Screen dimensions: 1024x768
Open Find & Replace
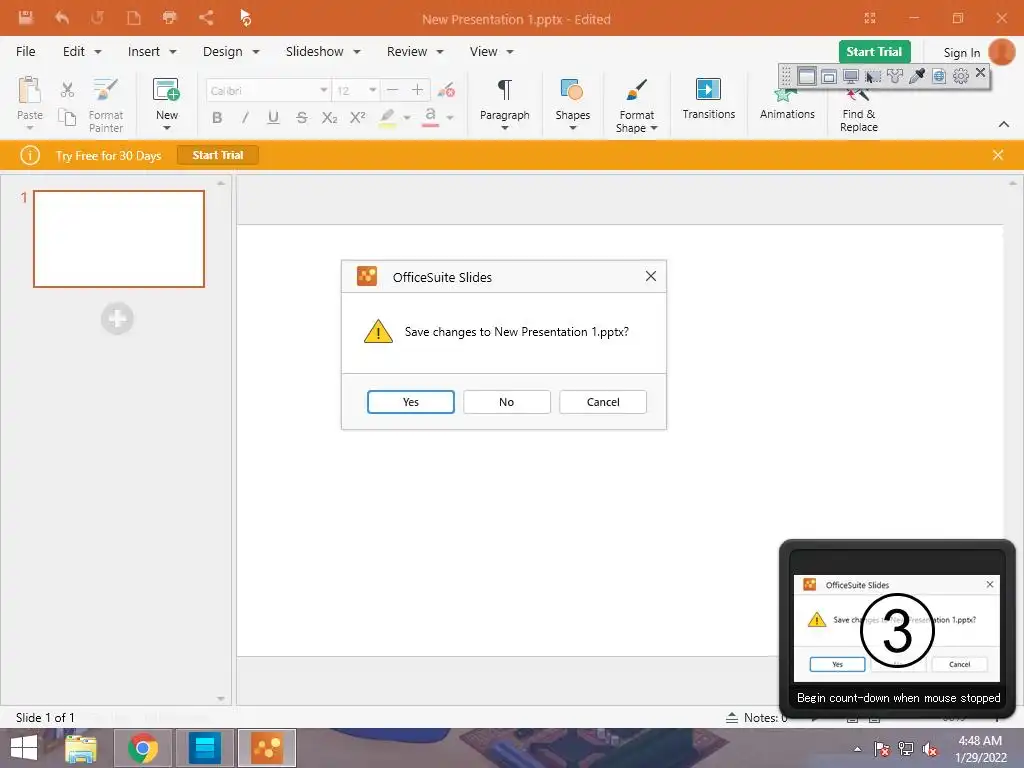point(859,111)
